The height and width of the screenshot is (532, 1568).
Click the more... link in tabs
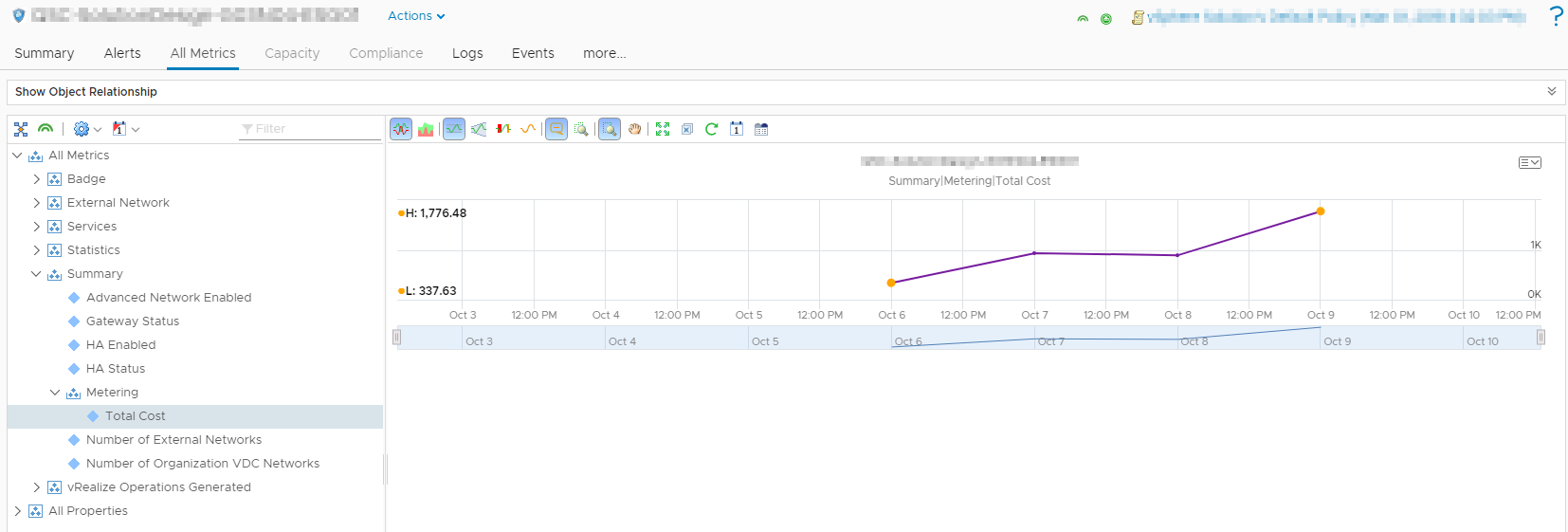click(604, 53)
